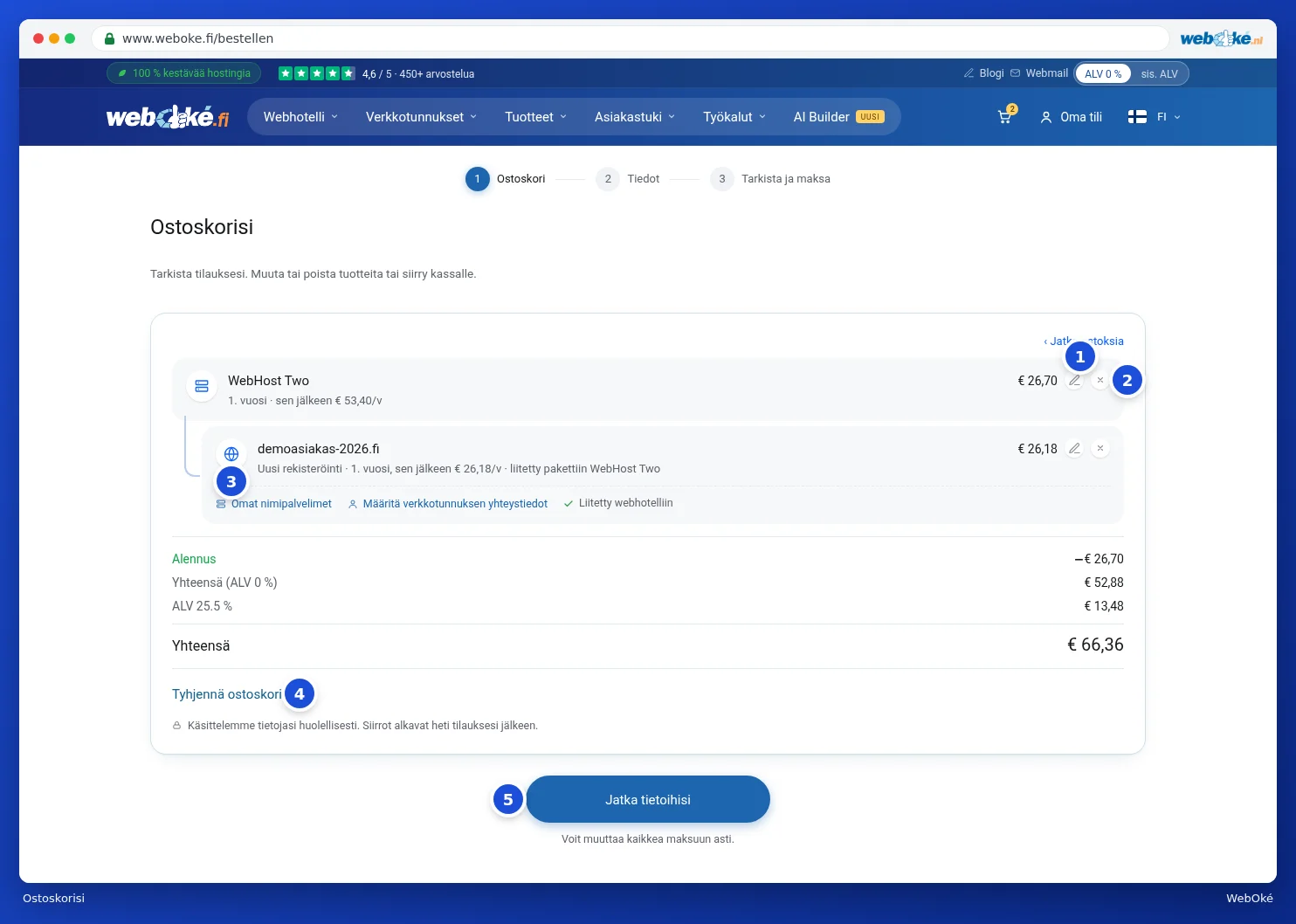Viewport: 1296px width, 924px height.
Task: Remove demoasiakas-2026.fi from the cart
Action: coord(1100,449)
